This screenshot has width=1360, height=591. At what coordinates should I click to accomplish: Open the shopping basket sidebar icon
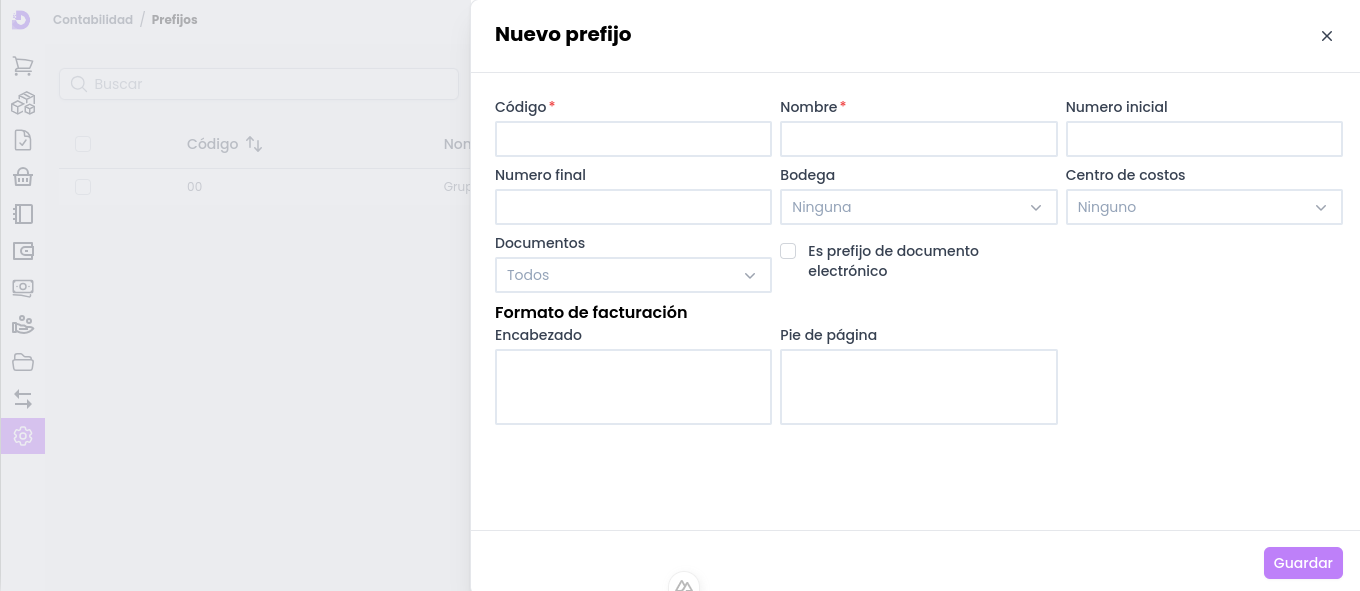pos(23,178)
